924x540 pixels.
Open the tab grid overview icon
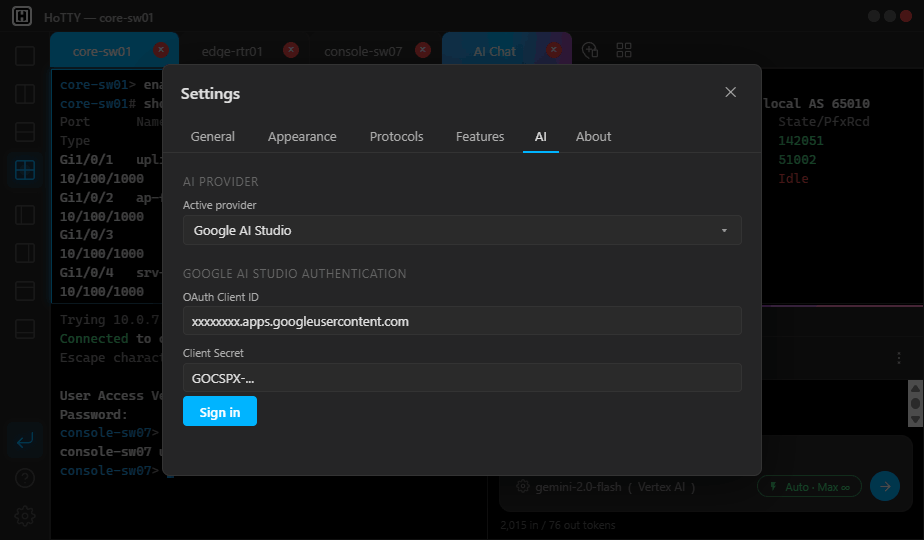[623, 50]
